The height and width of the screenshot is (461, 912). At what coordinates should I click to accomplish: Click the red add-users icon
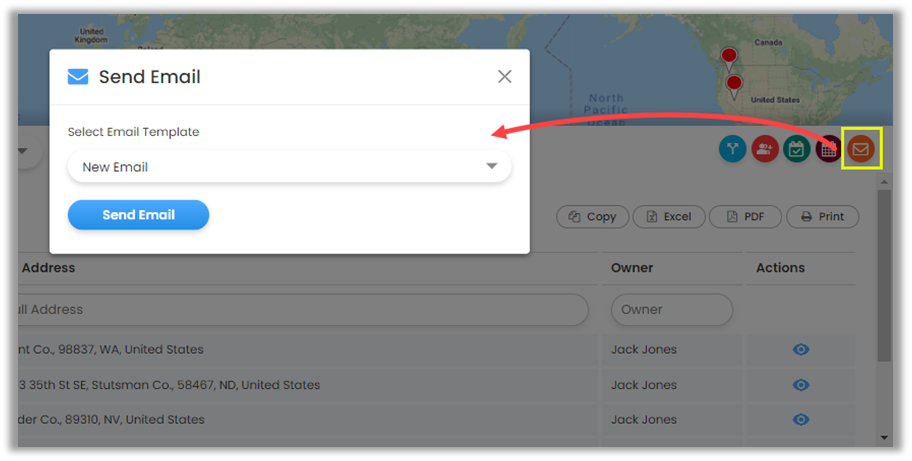765,150
